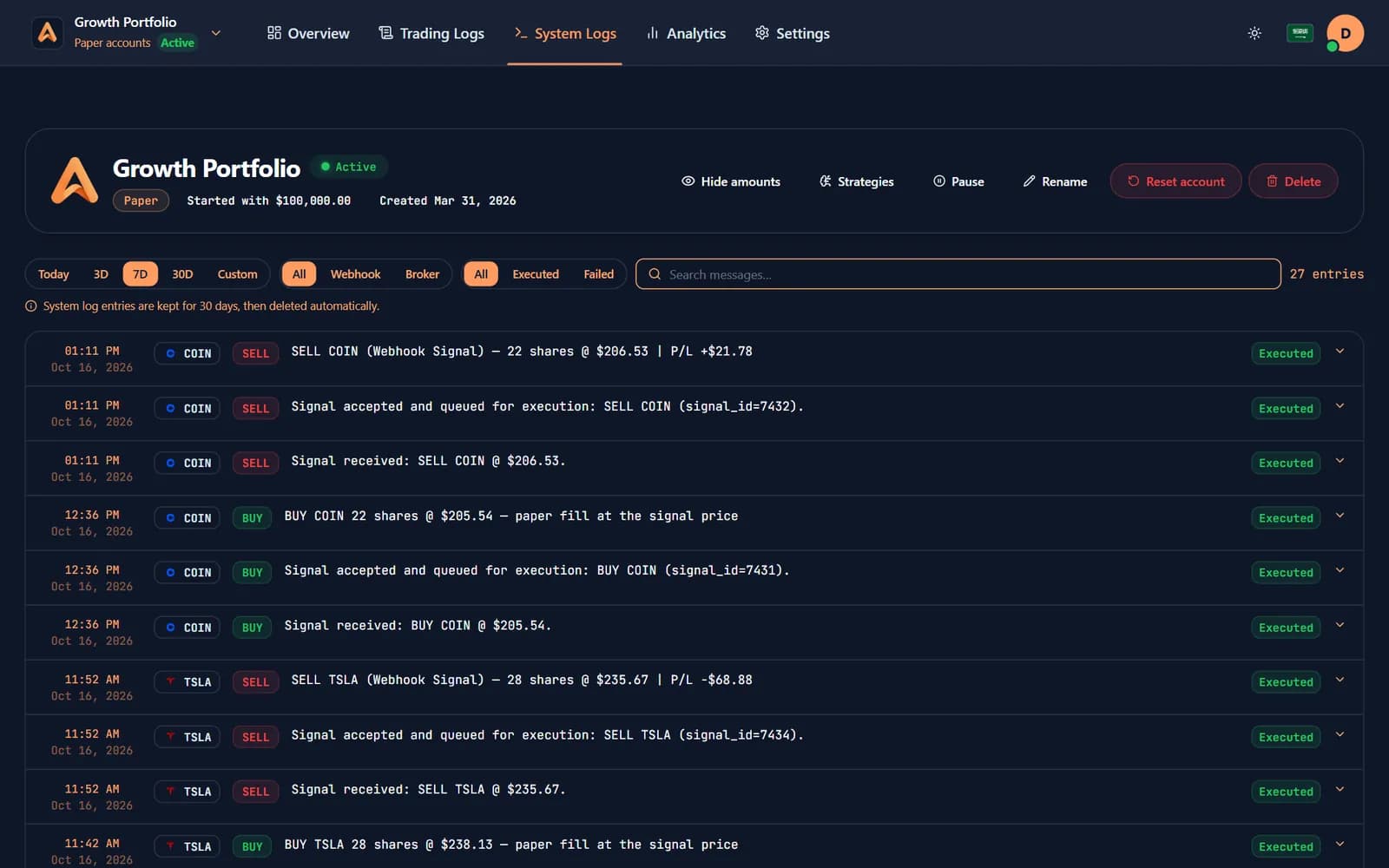
Task: Expand the SELL COIN 22 shares P/L row
Action: [x=1340, y=352]
